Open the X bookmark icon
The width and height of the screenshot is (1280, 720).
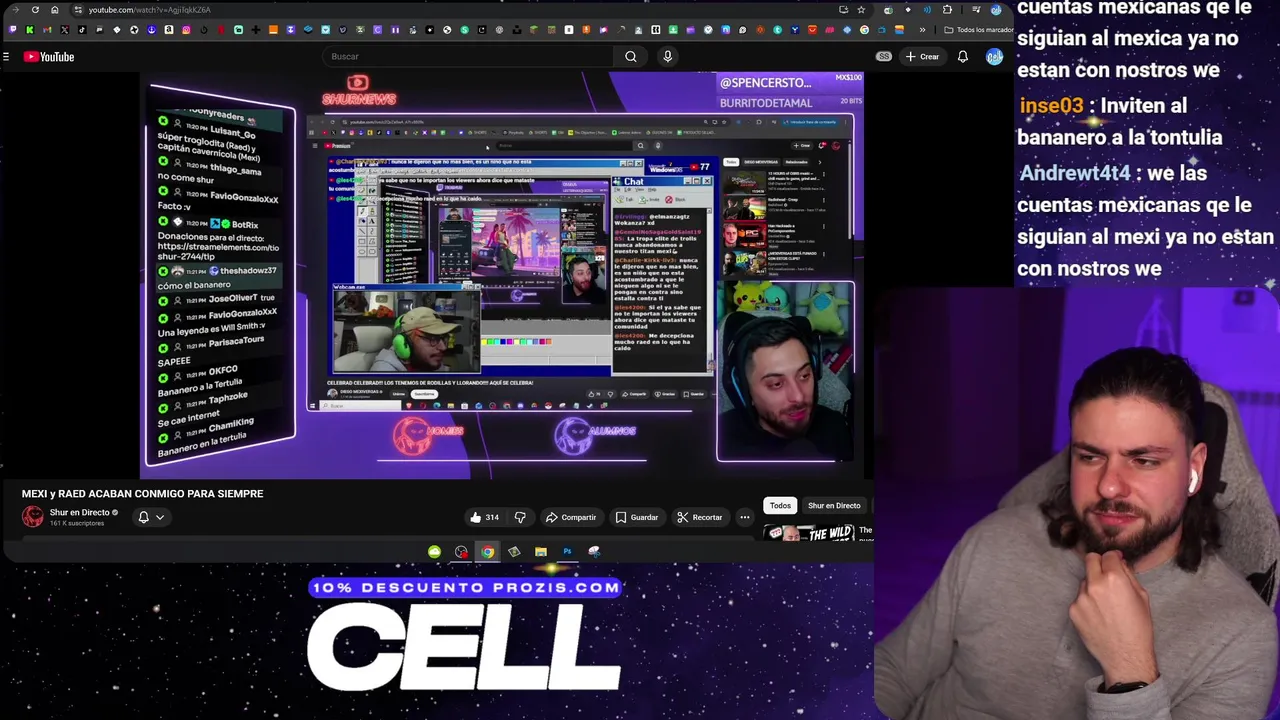[65, 30]
